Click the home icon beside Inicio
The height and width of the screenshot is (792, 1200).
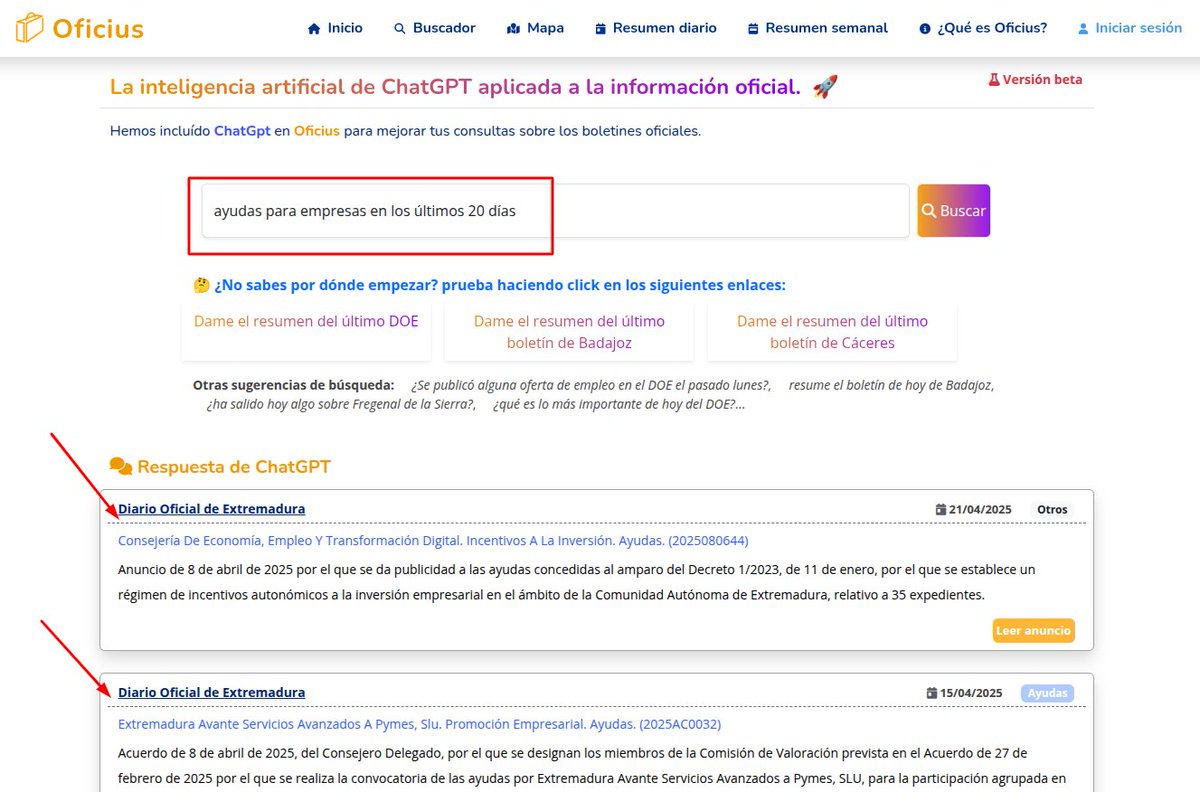314,29
